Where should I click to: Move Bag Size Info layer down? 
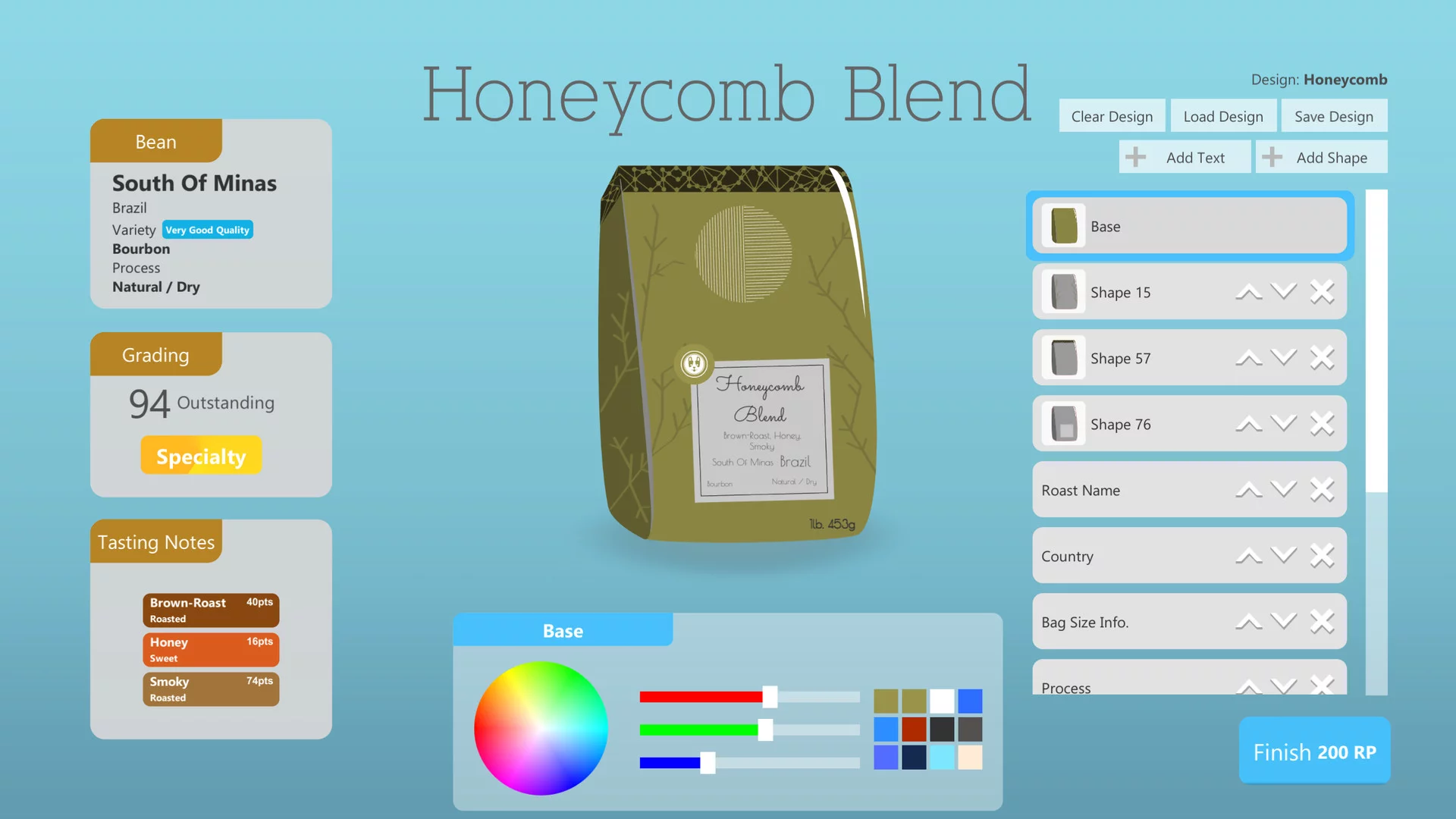[x=1284, y=622]
